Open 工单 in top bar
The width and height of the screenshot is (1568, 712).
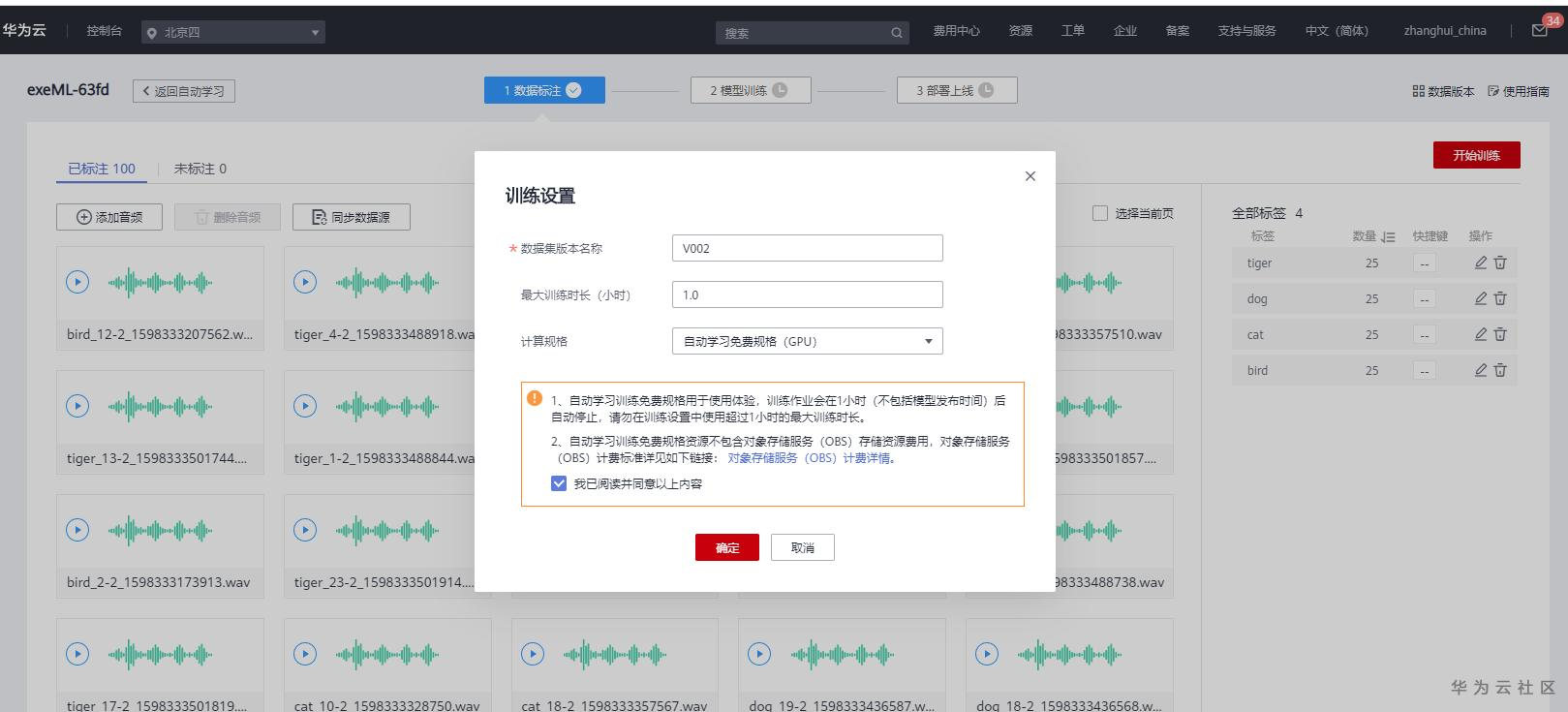[1073, 31]
